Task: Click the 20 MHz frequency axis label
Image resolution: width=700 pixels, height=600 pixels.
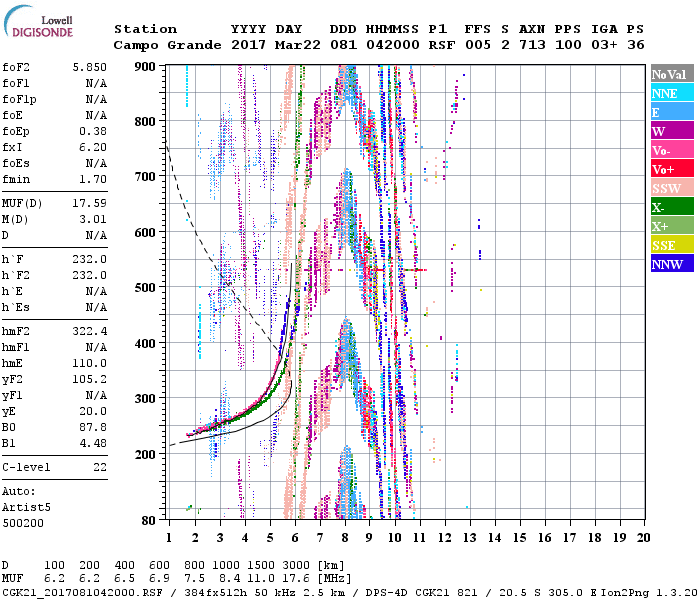Action: [643, 538]
